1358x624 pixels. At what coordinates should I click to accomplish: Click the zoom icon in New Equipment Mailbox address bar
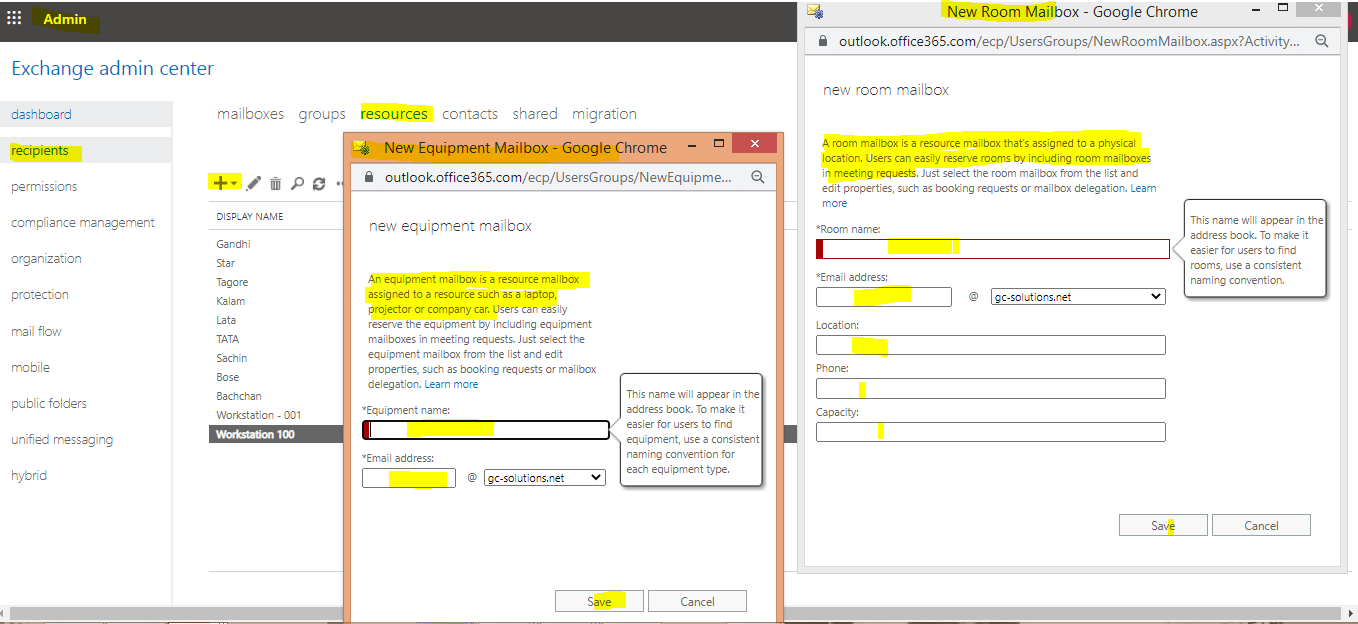click(x=758, y=177)
